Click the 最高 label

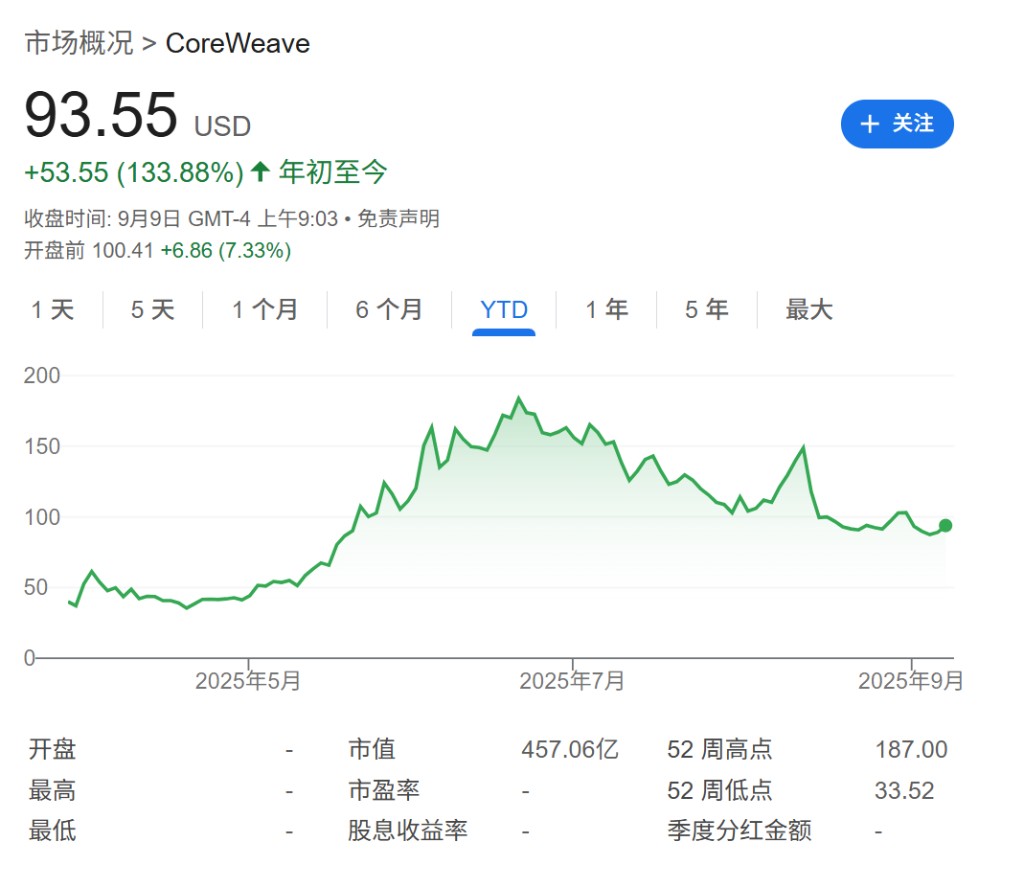pos(52,790)
